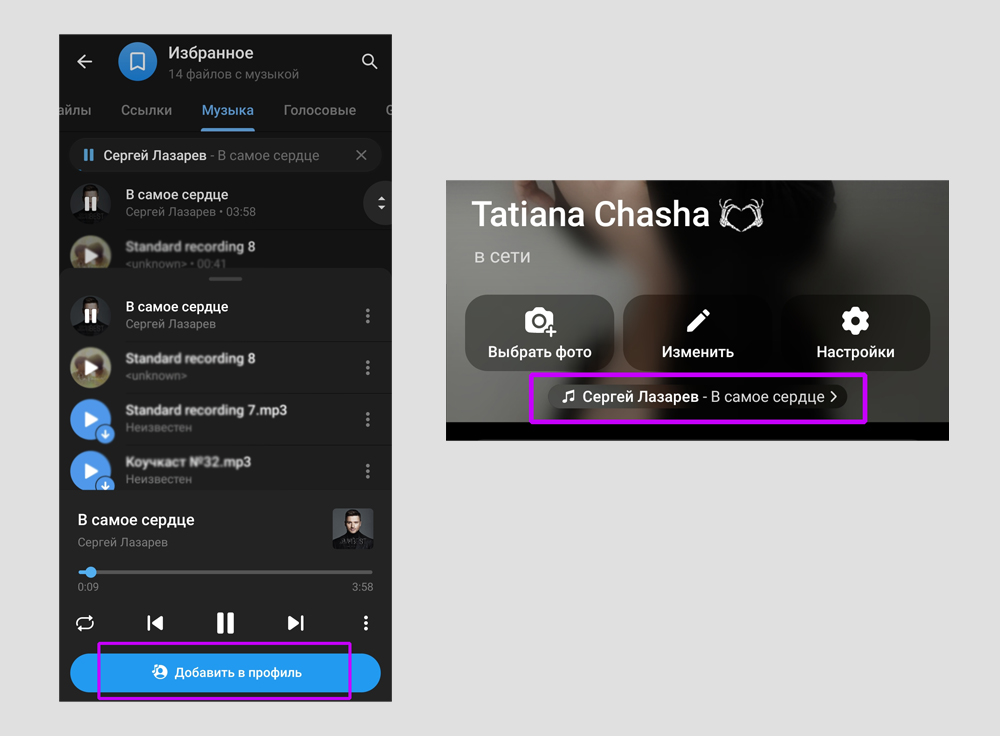Switch to the Музыка tab
Screen dimensions: 1000x736
tap(228, 110)
